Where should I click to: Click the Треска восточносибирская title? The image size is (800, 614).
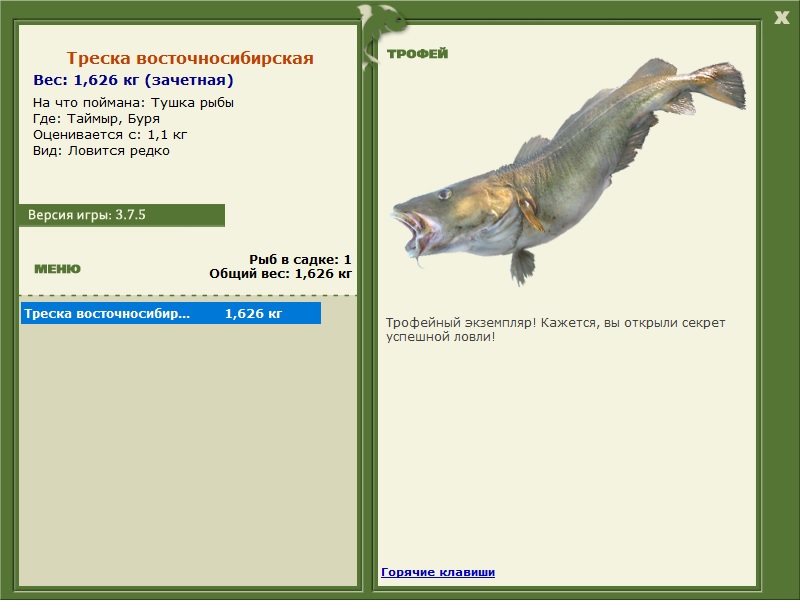[x=190, y=58]
